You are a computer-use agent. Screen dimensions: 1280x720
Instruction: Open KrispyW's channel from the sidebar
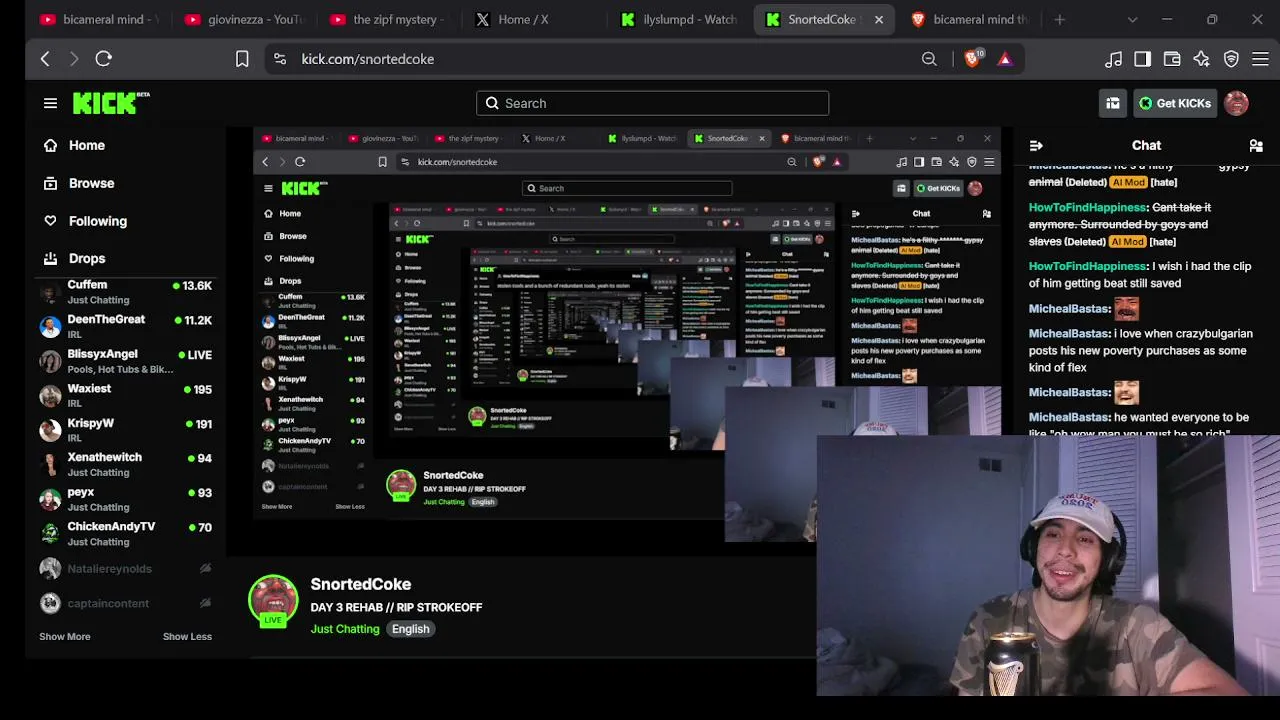pos(126,430)
